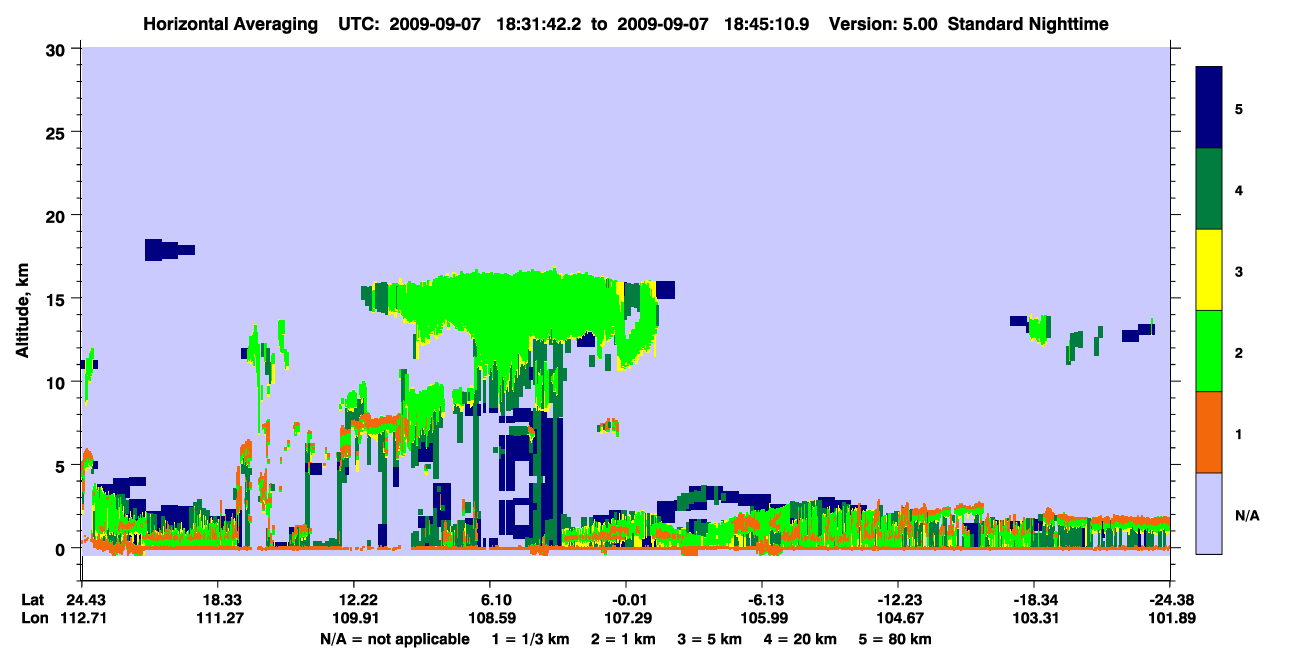Click the altitude tick label '25'
Image resolution: width=1300 pixels, height=667 pixels.
pyautogui.click(x=58, y=132)
